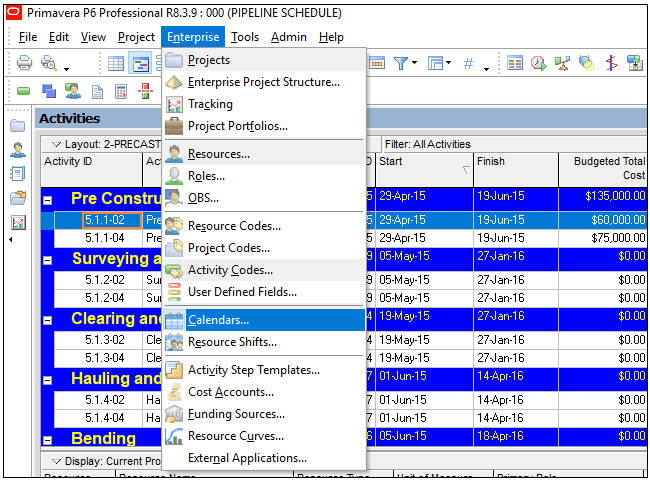This screenshot has width=650, height=481.
Task: Collapse the Pre Construction group
Action: pyautogui.click(x=48, y=200)
